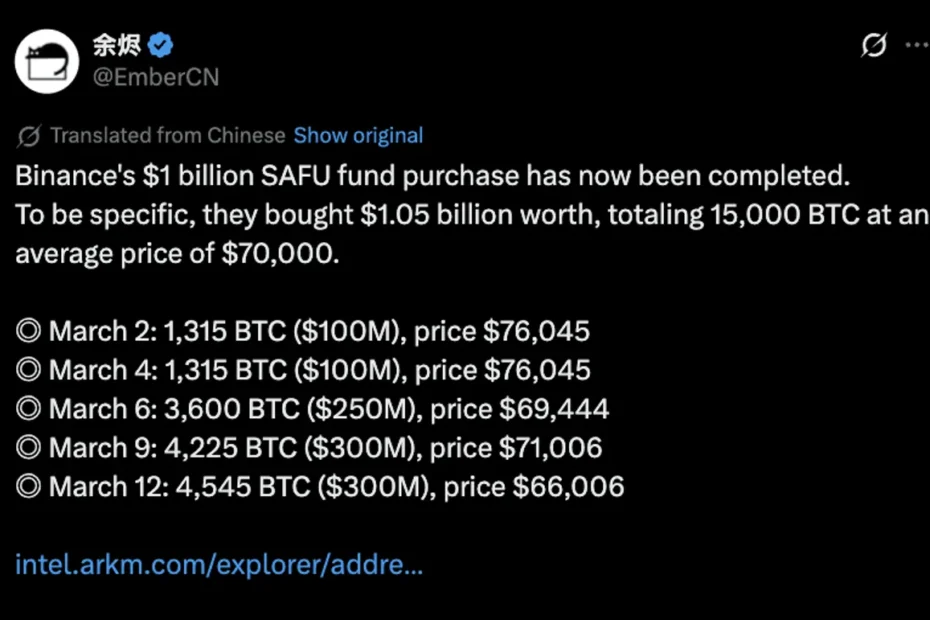Click Show original to view Chinese text

358,136
